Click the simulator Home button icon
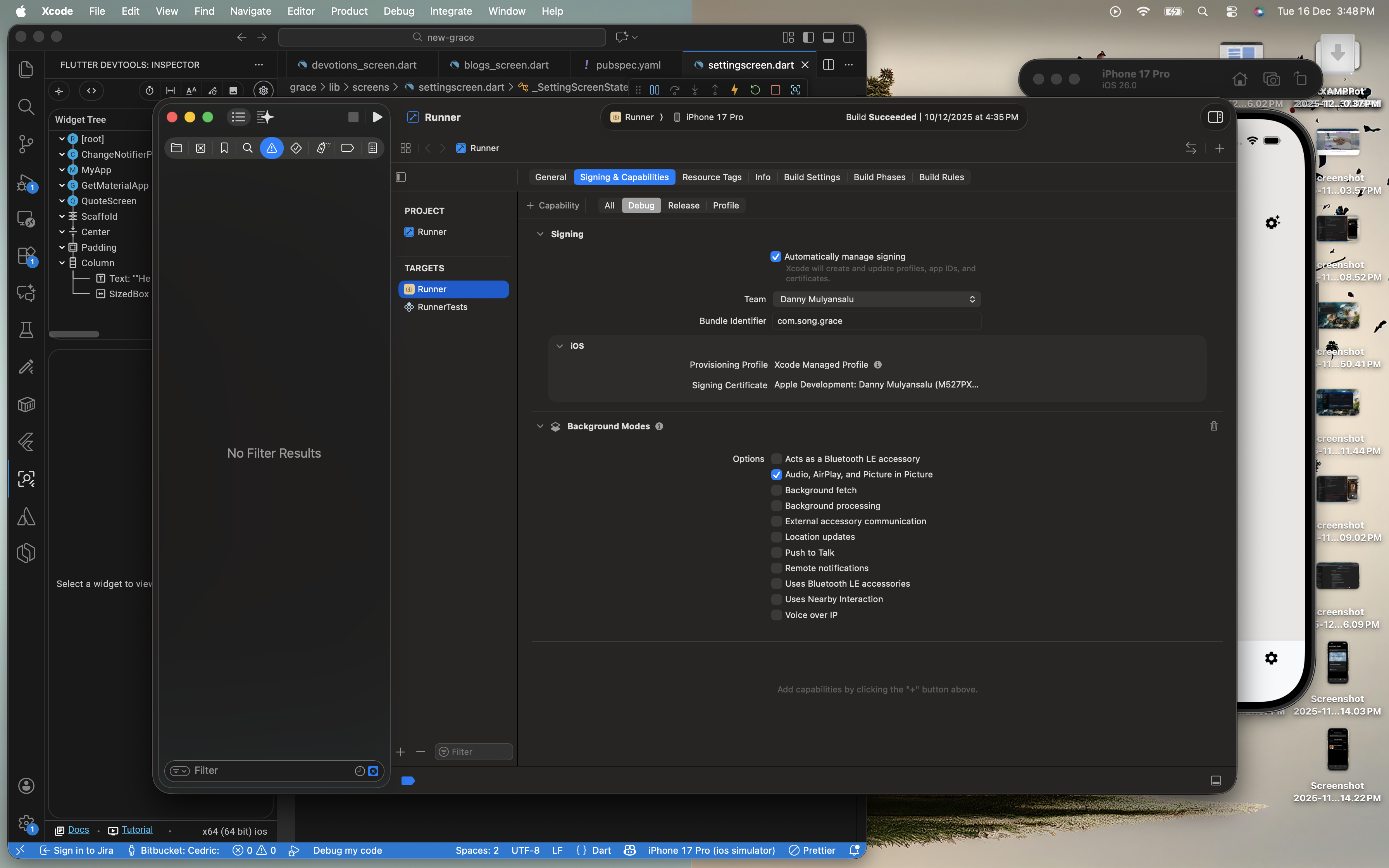 [x=1240, y=79]
